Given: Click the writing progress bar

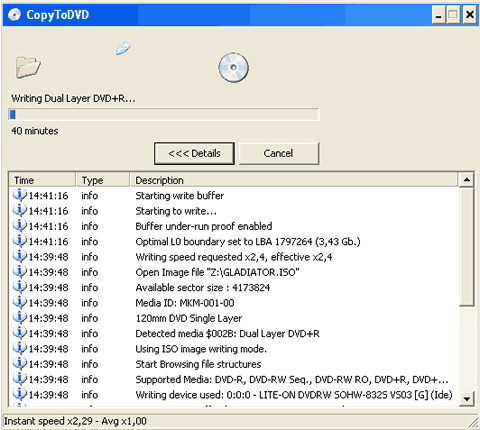Looking at the screenshot, I should (163, 114).
